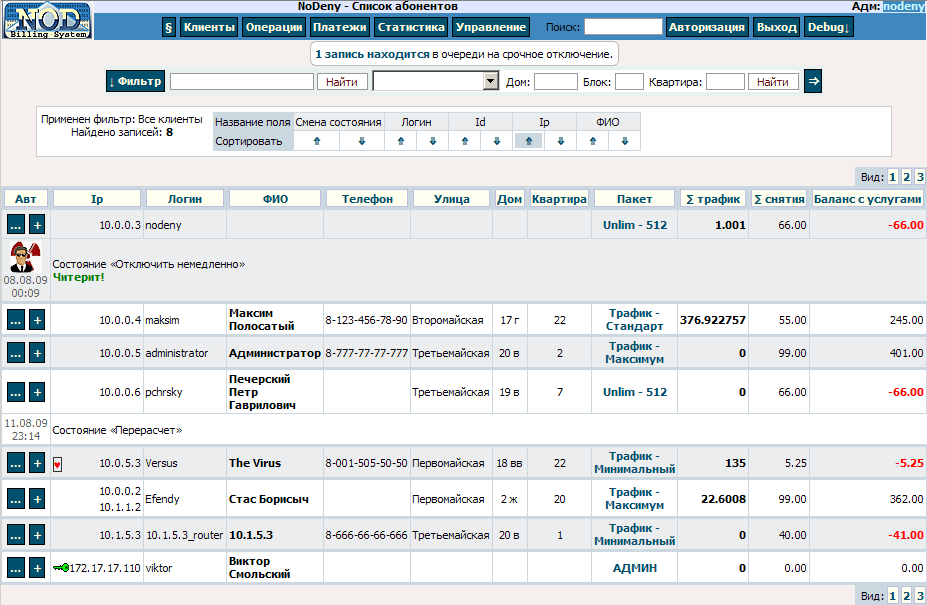Click the '...' button for nodeny row
Viewport: 927px width, 605px height.
coord(16,225)
